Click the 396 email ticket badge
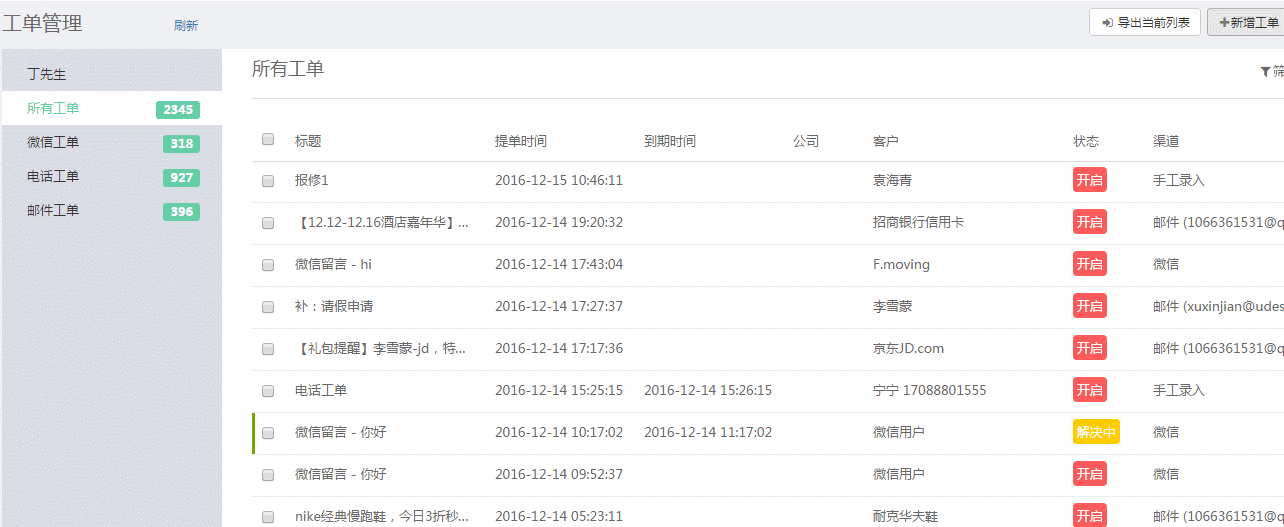 [181, 212]
